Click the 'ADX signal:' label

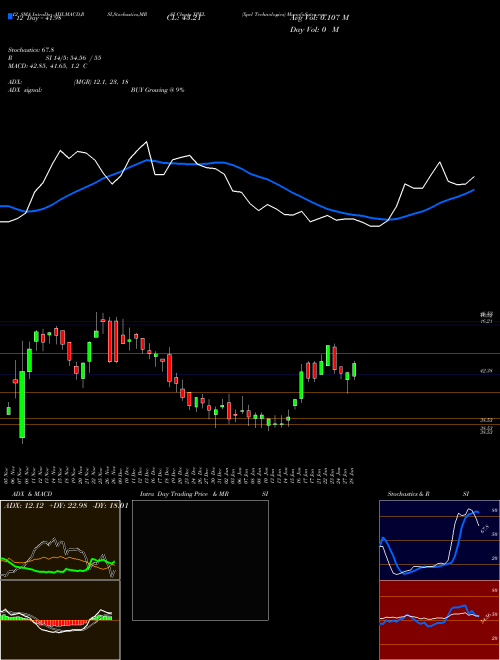click(x=25, y=90)
